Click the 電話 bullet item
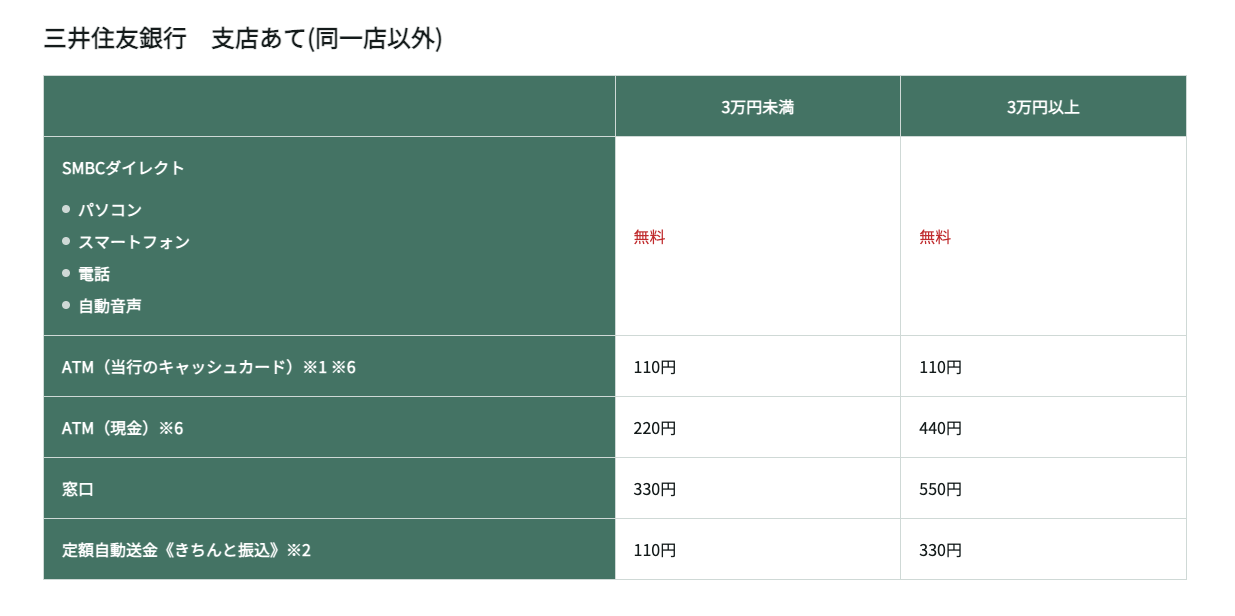1235x616 pixels. [94, 274]
